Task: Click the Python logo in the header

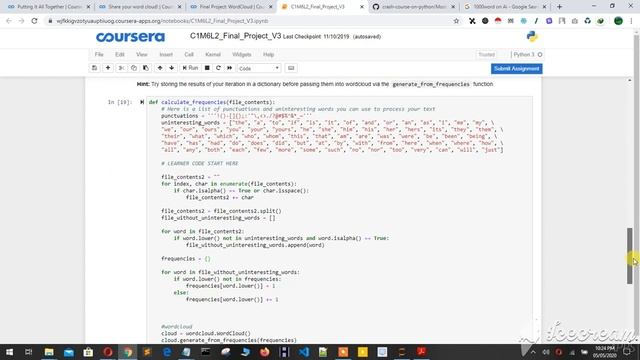Action: (x=532, y=37)
